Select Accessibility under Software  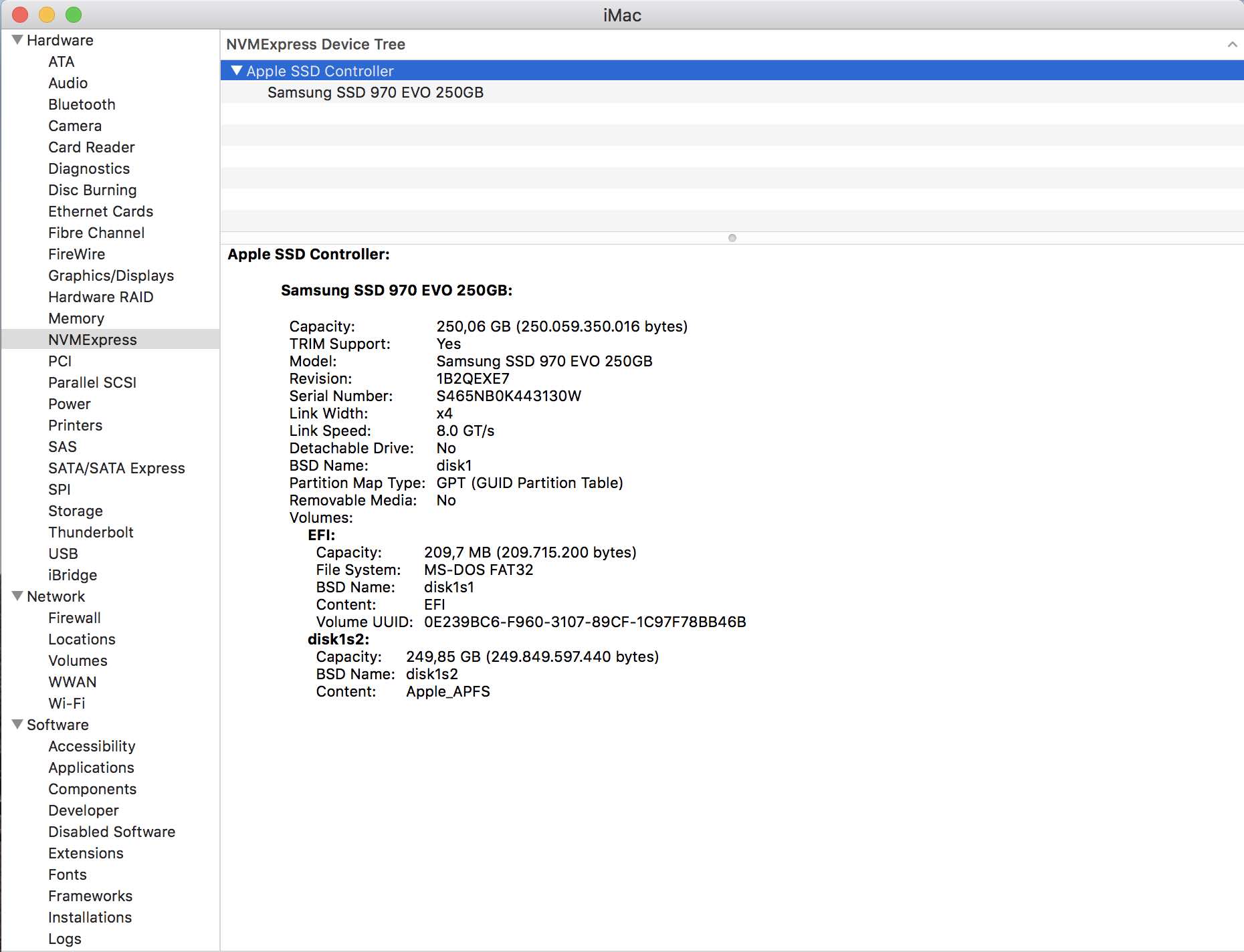[92, 746]
